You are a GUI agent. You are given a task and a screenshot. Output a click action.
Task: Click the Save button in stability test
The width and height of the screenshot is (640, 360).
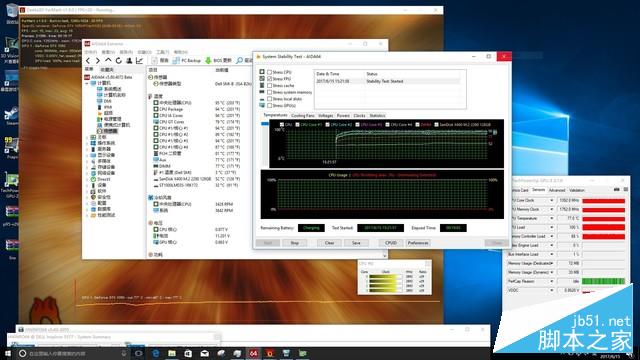[356, 243]
